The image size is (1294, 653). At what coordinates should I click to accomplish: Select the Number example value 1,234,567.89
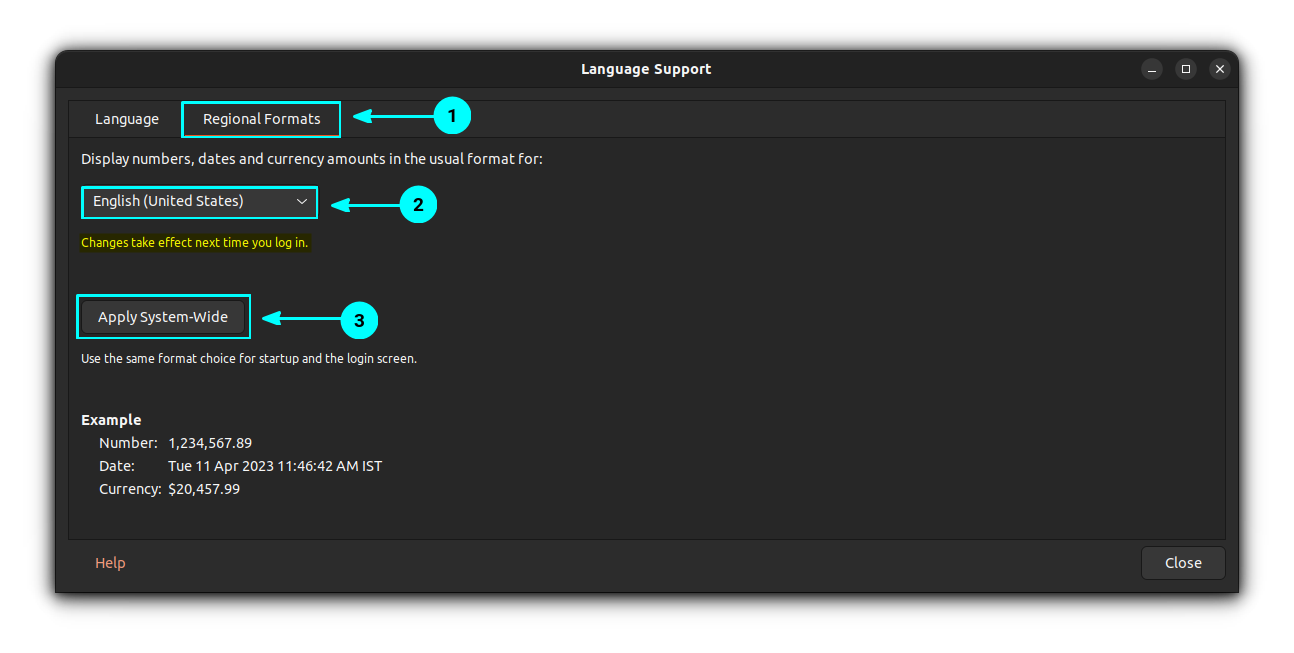pyautogui.click(x=208, y=442)
